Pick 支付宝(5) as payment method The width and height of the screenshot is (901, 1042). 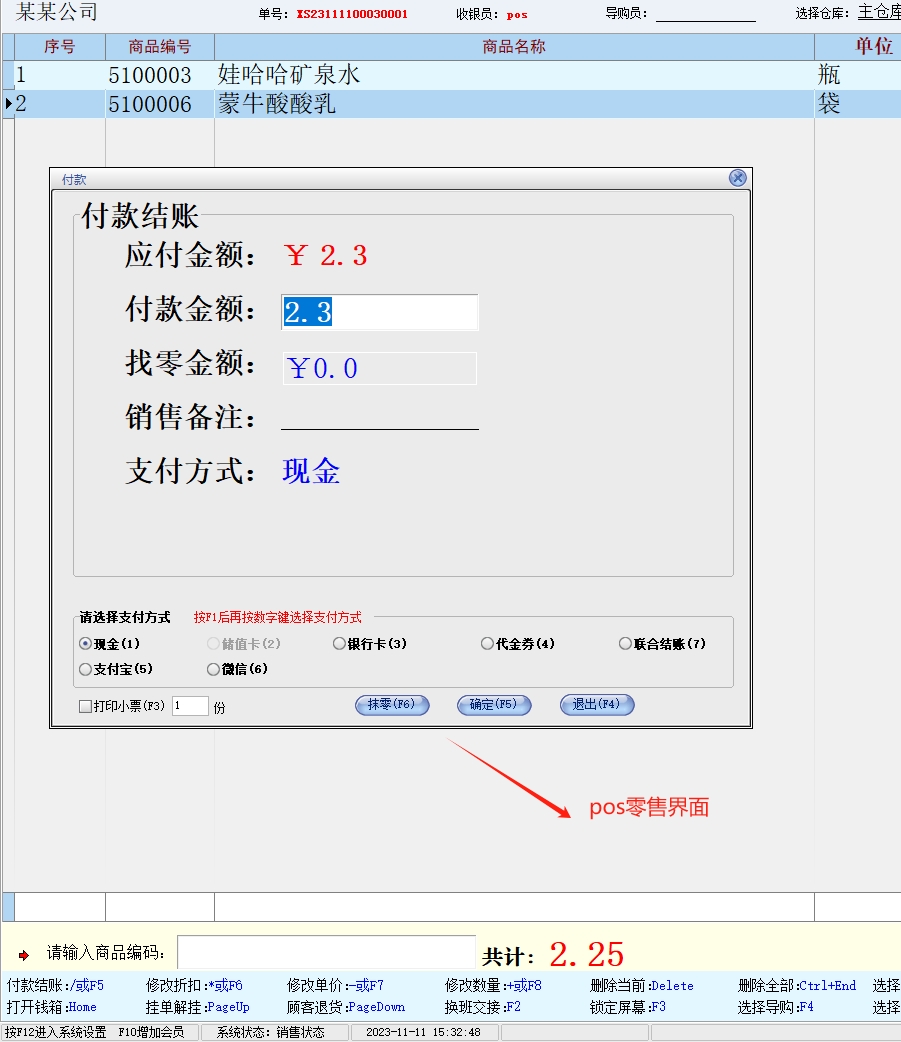[86, 669]
